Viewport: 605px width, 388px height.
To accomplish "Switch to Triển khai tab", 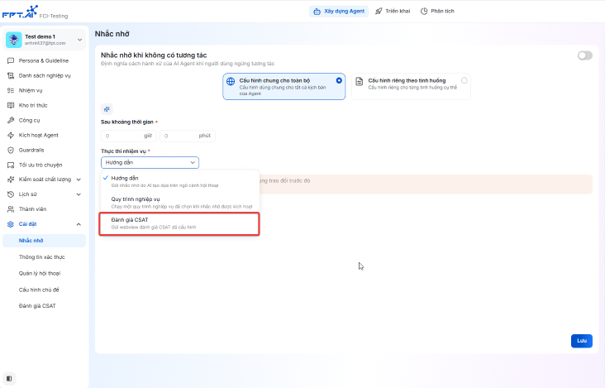I will point(393,11).
